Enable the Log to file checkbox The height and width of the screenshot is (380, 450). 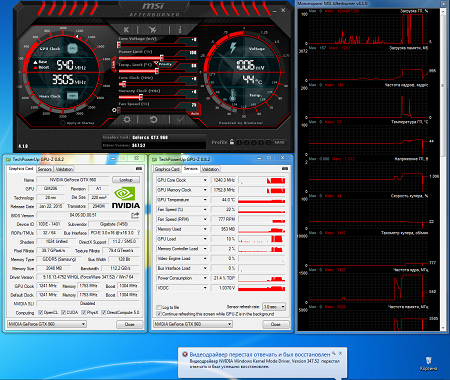(159, 307)
